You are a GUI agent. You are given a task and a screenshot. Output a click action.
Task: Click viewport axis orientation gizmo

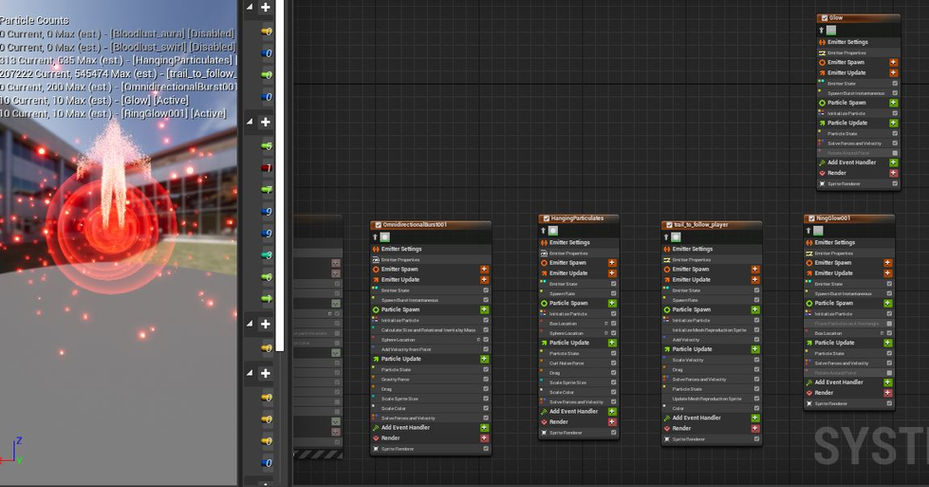[x=12, y=451]
